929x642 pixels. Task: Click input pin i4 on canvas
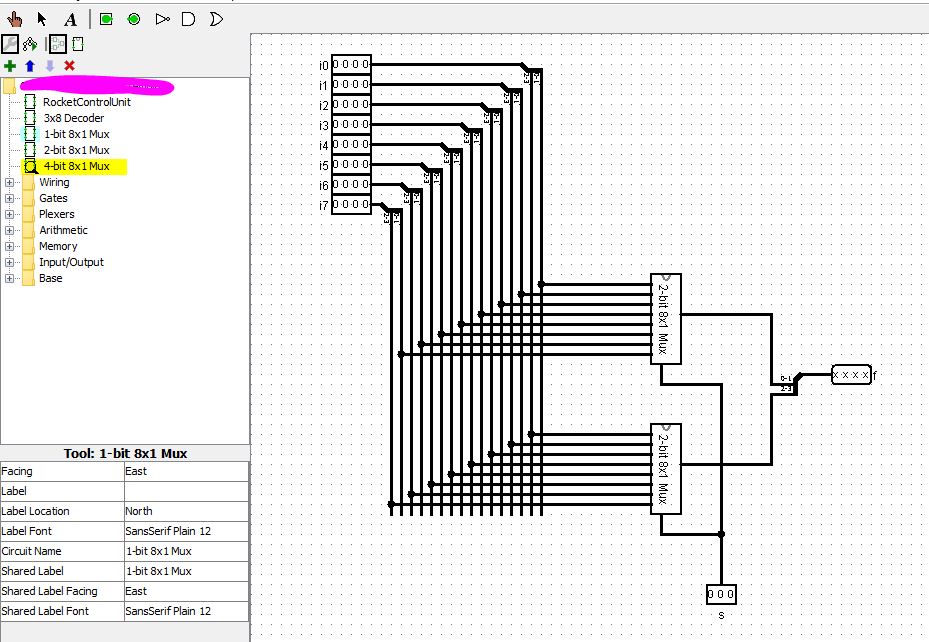point(351,145)
